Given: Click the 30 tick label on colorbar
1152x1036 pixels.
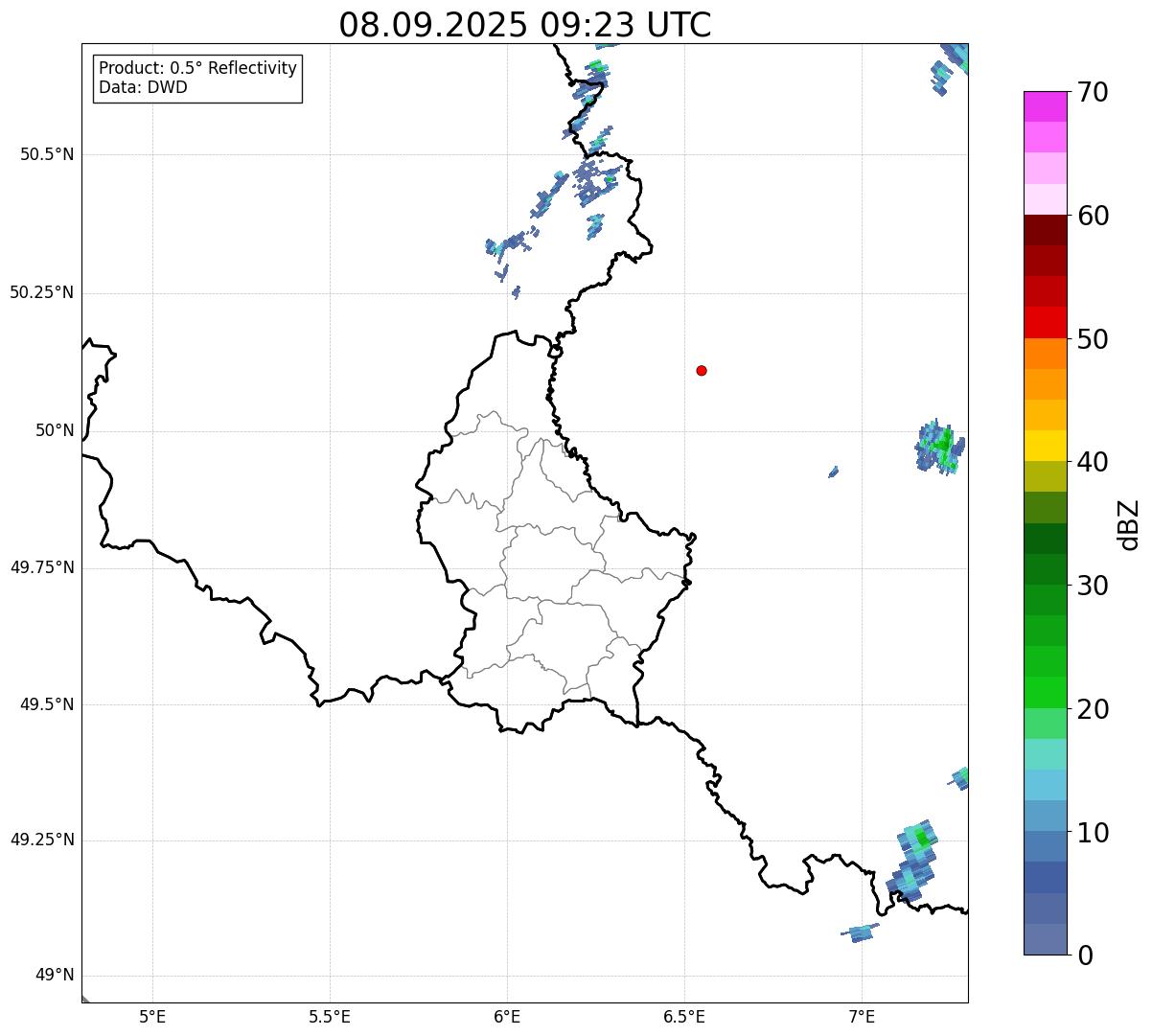Looking at the screenshot, I should click(x=1093, y=587).
